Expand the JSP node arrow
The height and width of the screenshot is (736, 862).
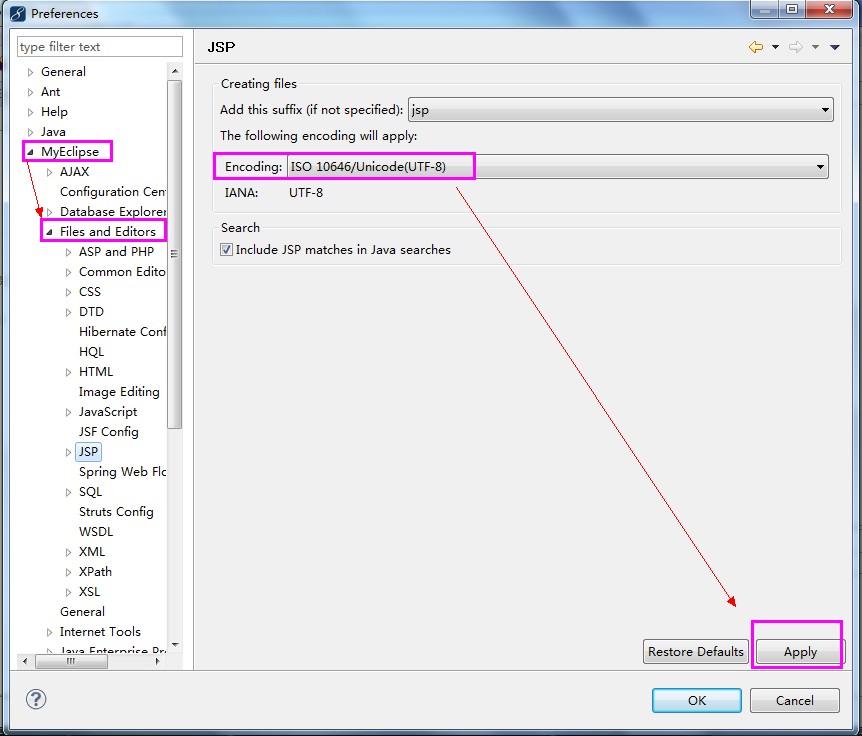tap(68, 452)
